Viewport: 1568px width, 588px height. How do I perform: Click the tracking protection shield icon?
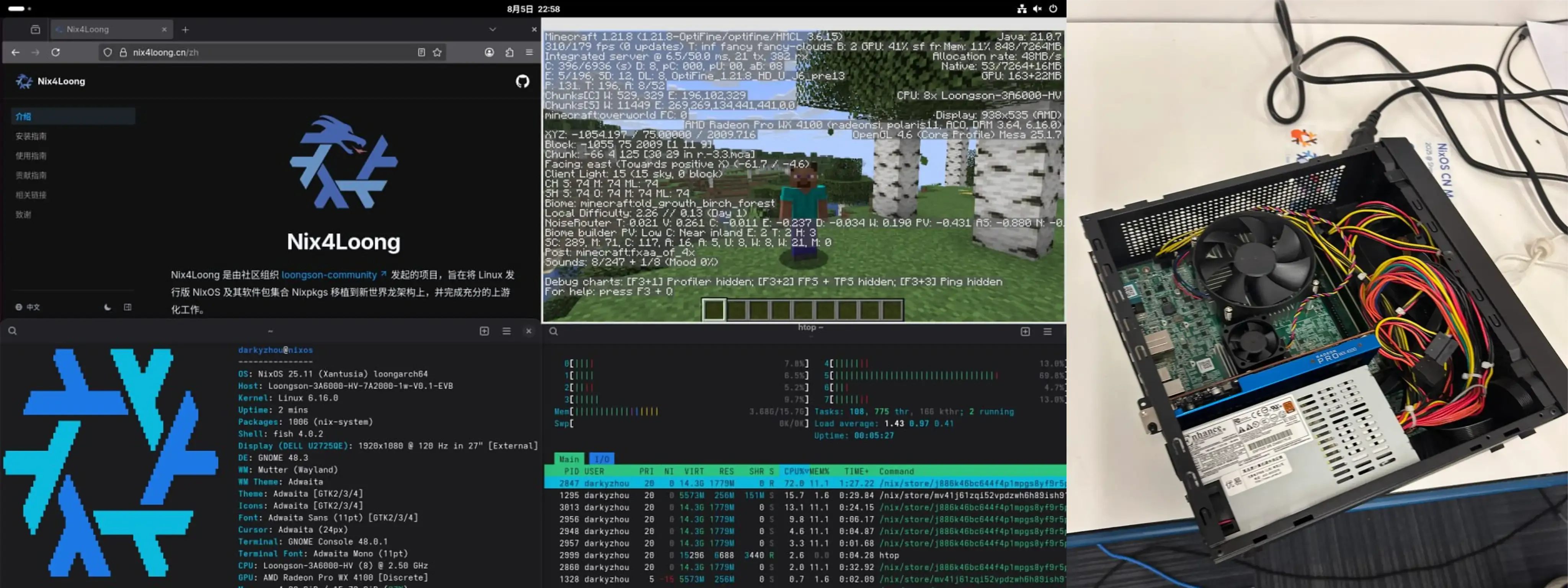point(108,52)
